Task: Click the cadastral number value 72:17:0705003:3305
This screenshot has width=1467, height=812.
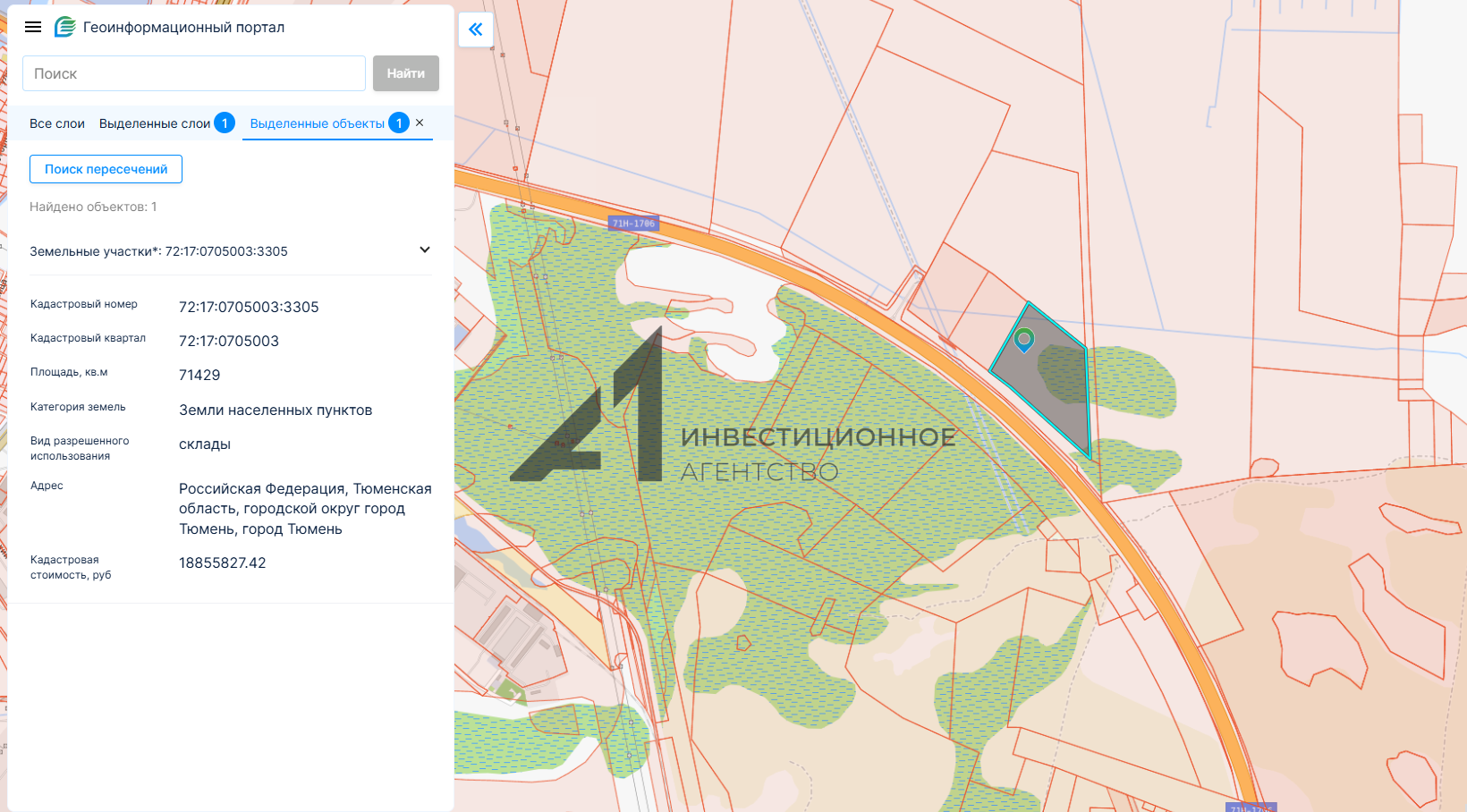Action: [249, 307]
